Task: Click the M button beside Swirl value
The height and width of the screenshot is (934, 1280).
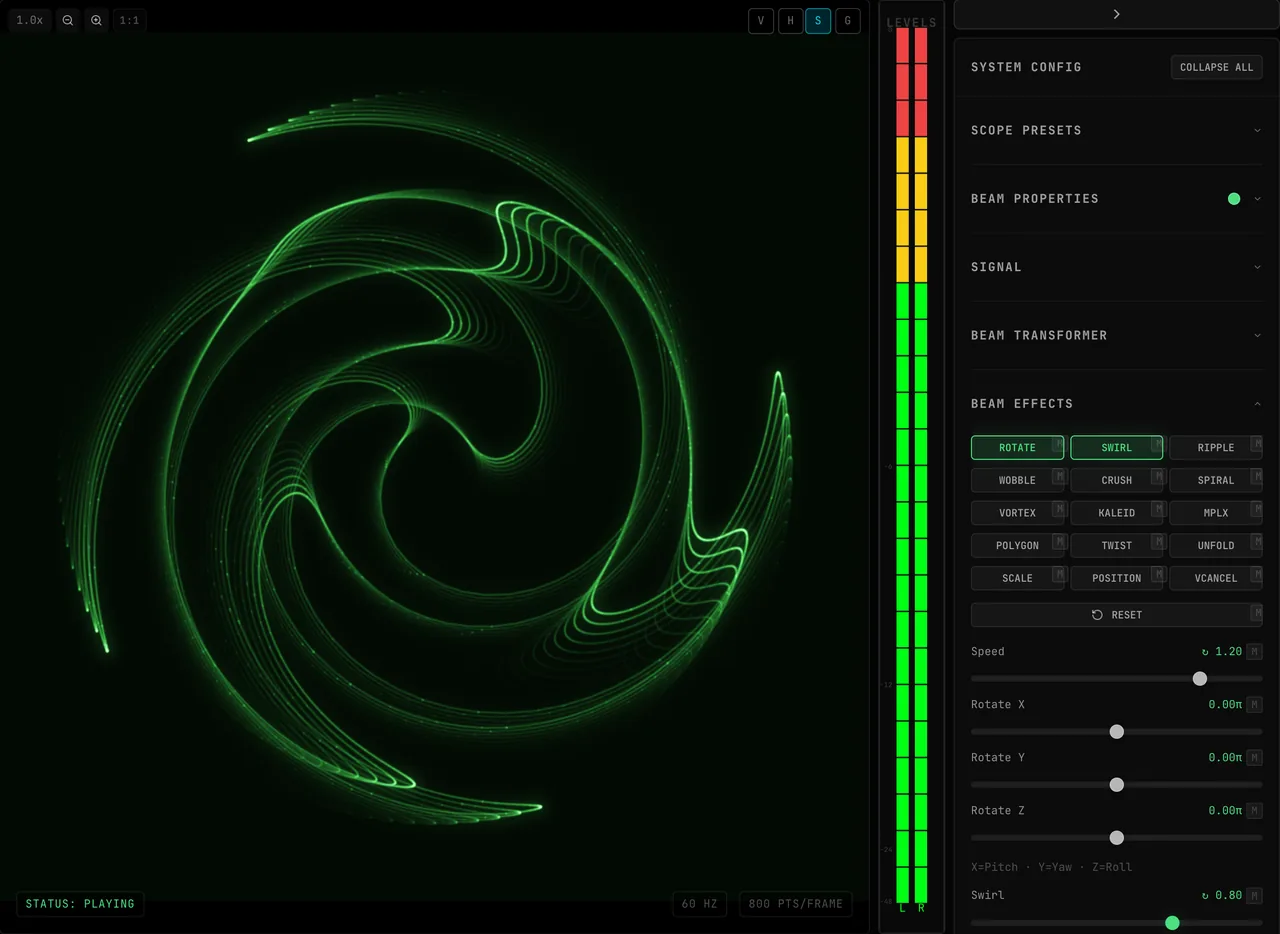Action: (x=1255, y=896)
